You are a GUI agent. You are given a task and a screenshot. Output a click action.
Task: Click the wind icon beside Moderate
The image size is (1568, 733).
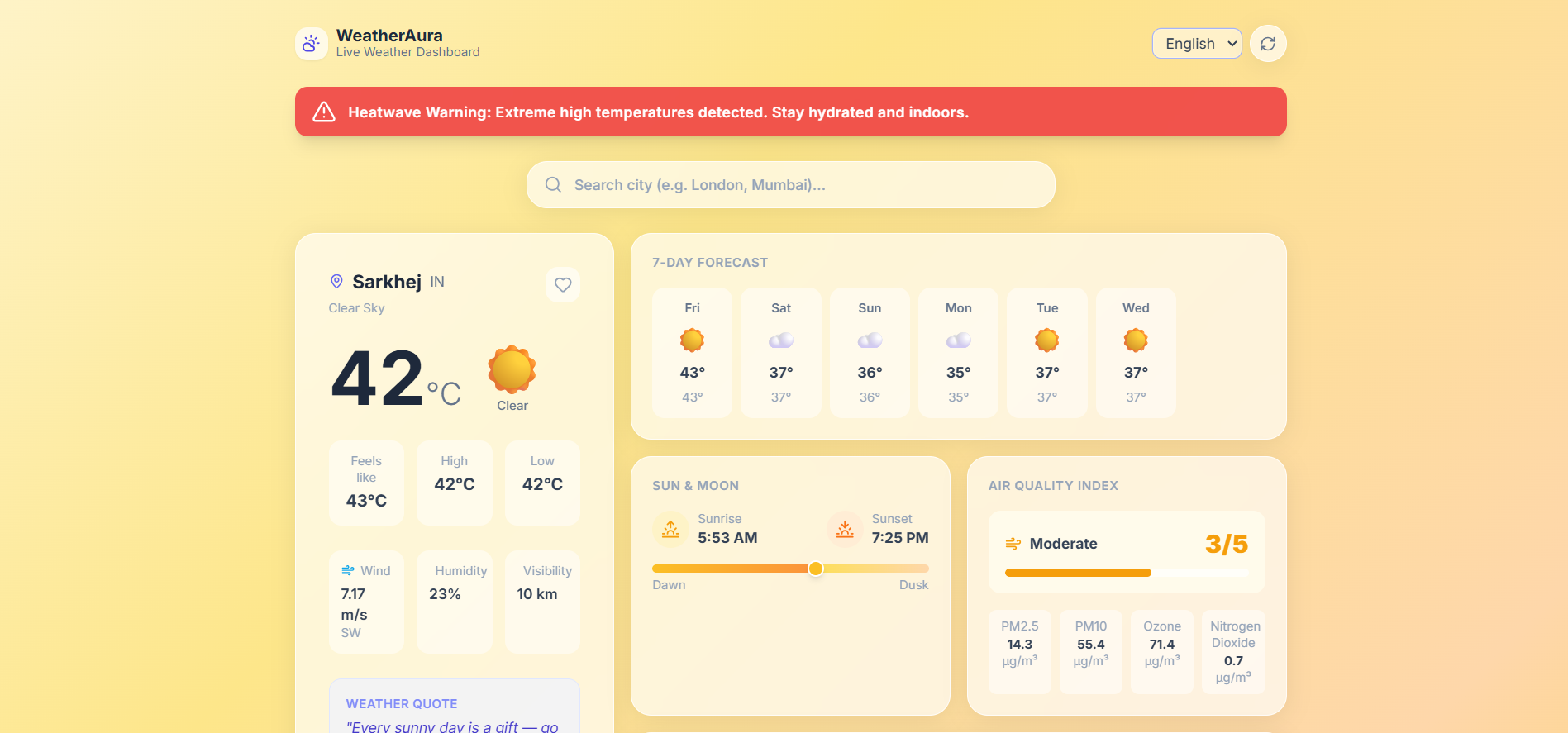click(x=1013, y=544)
